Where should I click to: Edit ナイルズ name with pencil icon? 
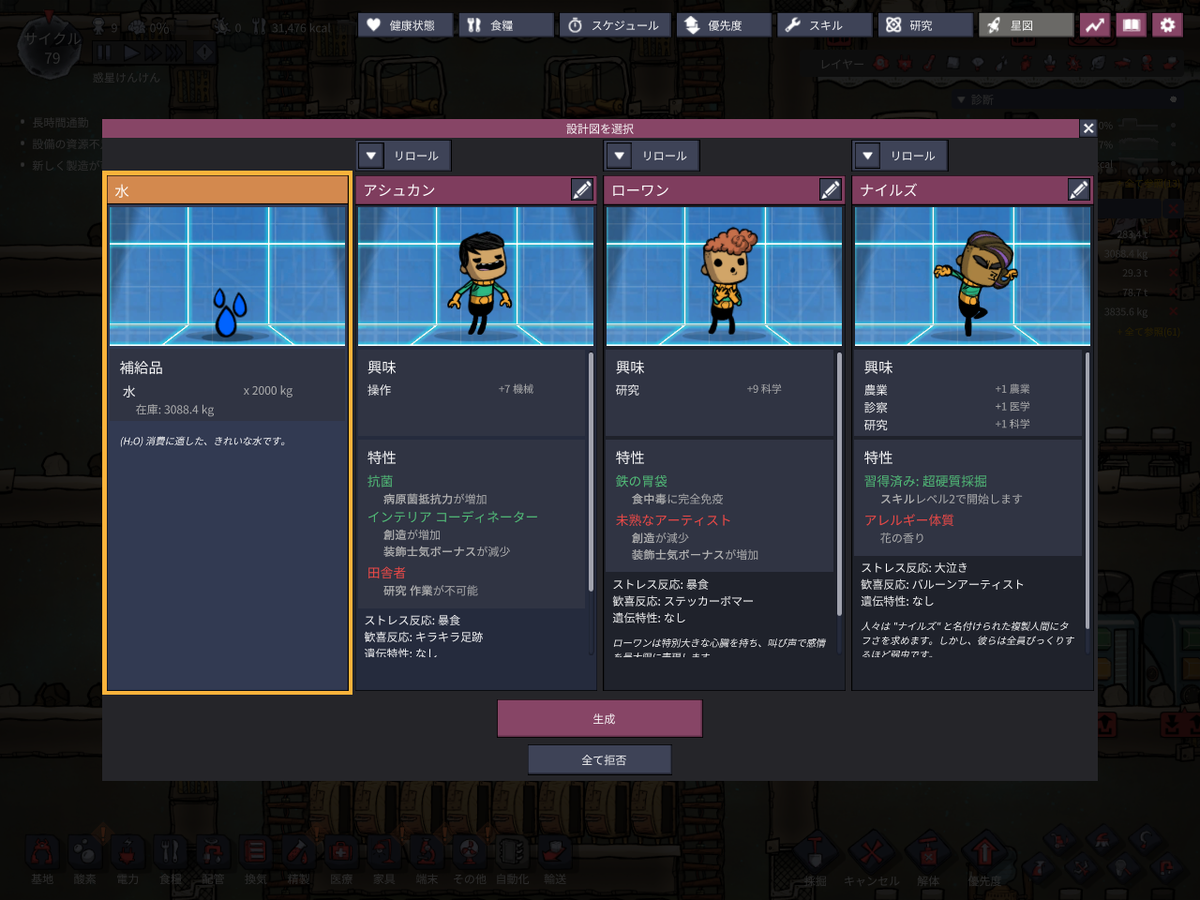pyautogui.click(x=1078, y=190)
